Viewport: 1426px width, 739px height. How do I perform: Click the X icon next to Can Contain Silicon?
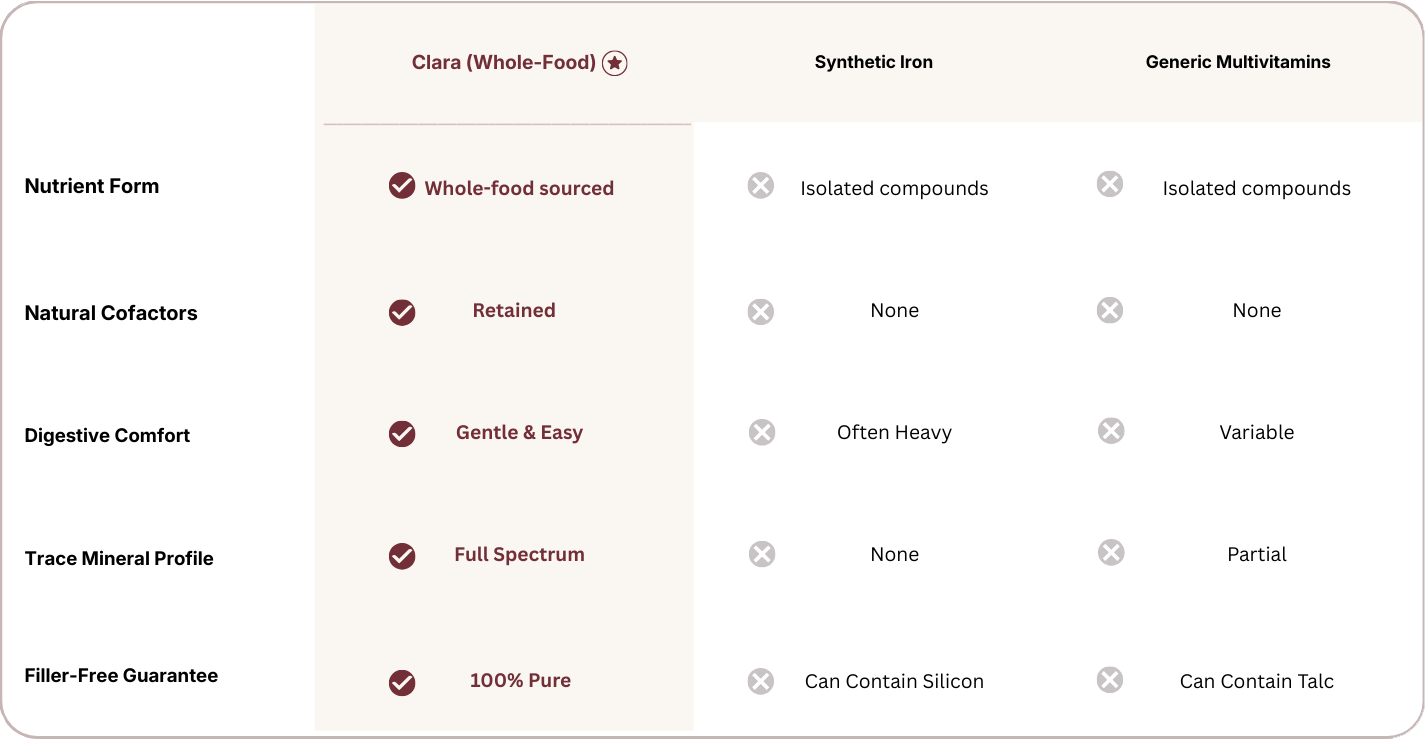pyautogui.click(x=761, y=681)
